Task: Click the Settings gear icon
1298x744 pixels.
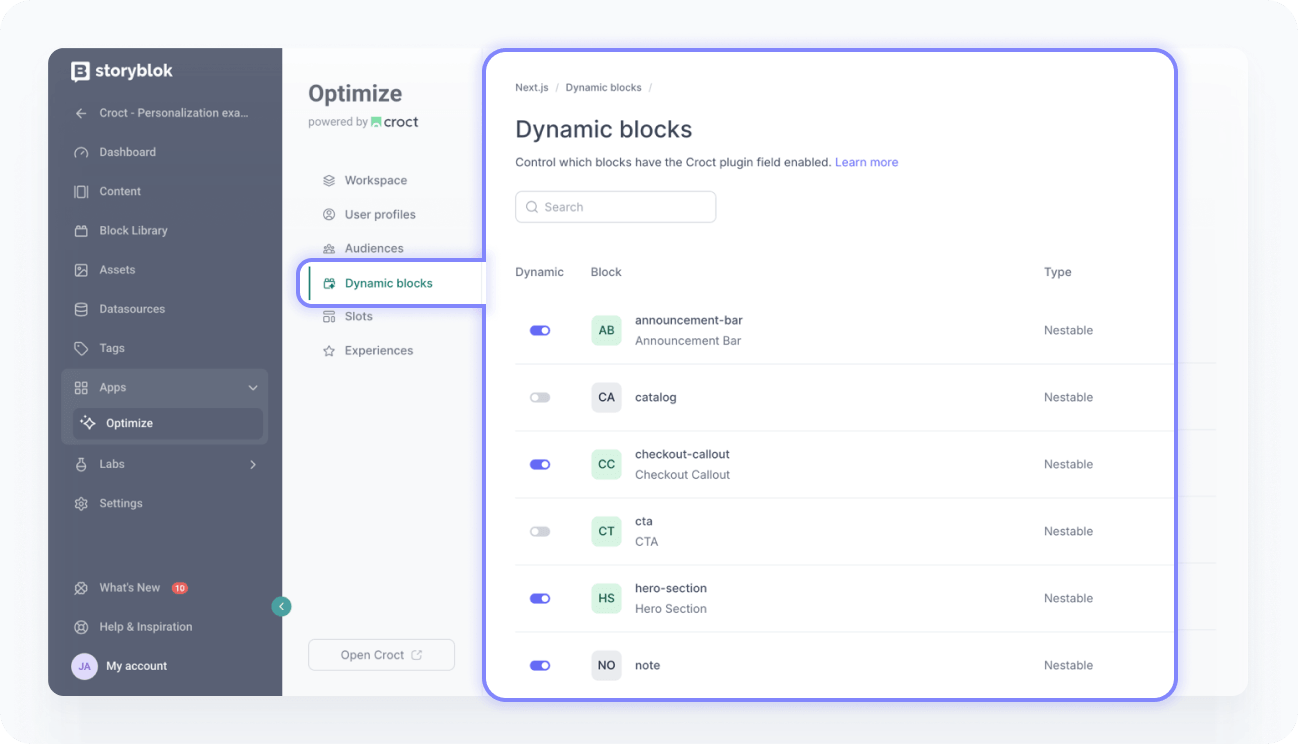Action: click(x=81, y=503)
